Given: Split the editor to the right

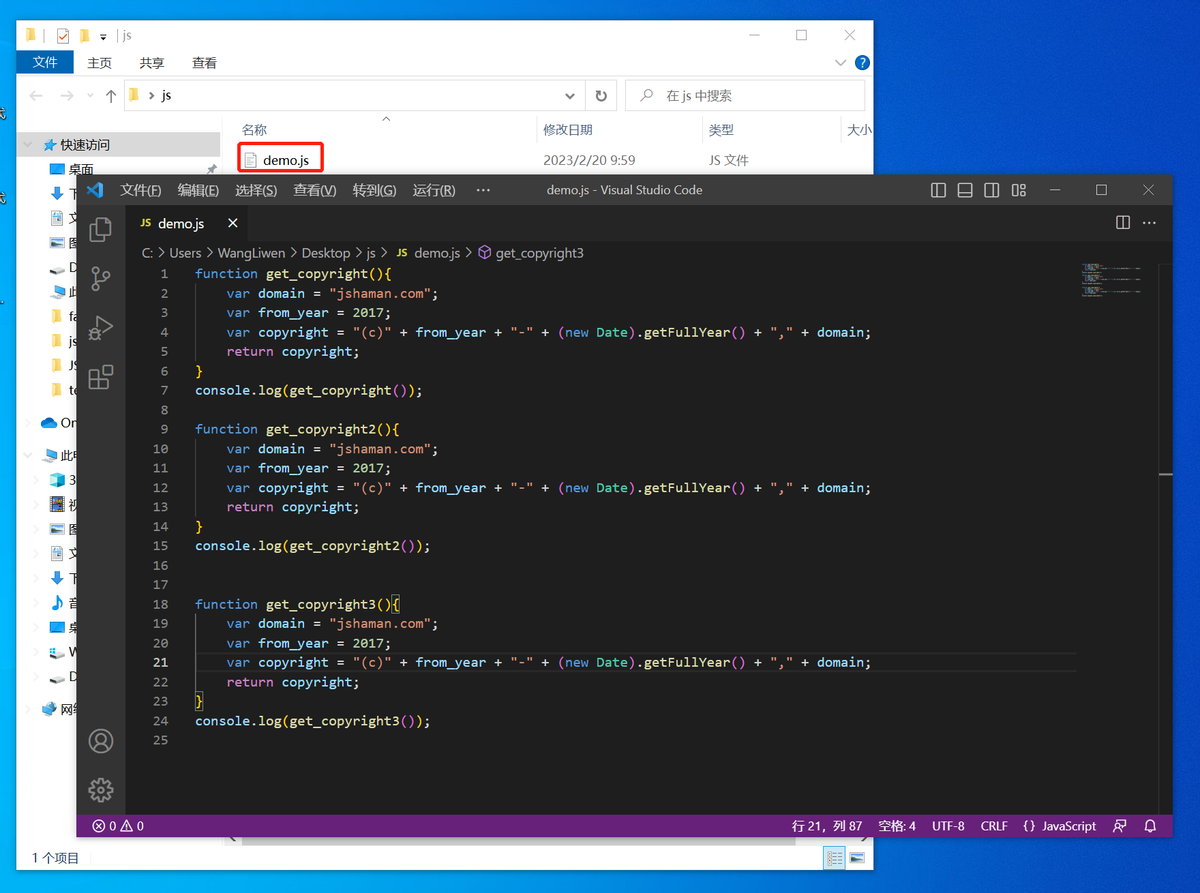Looking at the screenshot, I should (x=1123, y=223).
